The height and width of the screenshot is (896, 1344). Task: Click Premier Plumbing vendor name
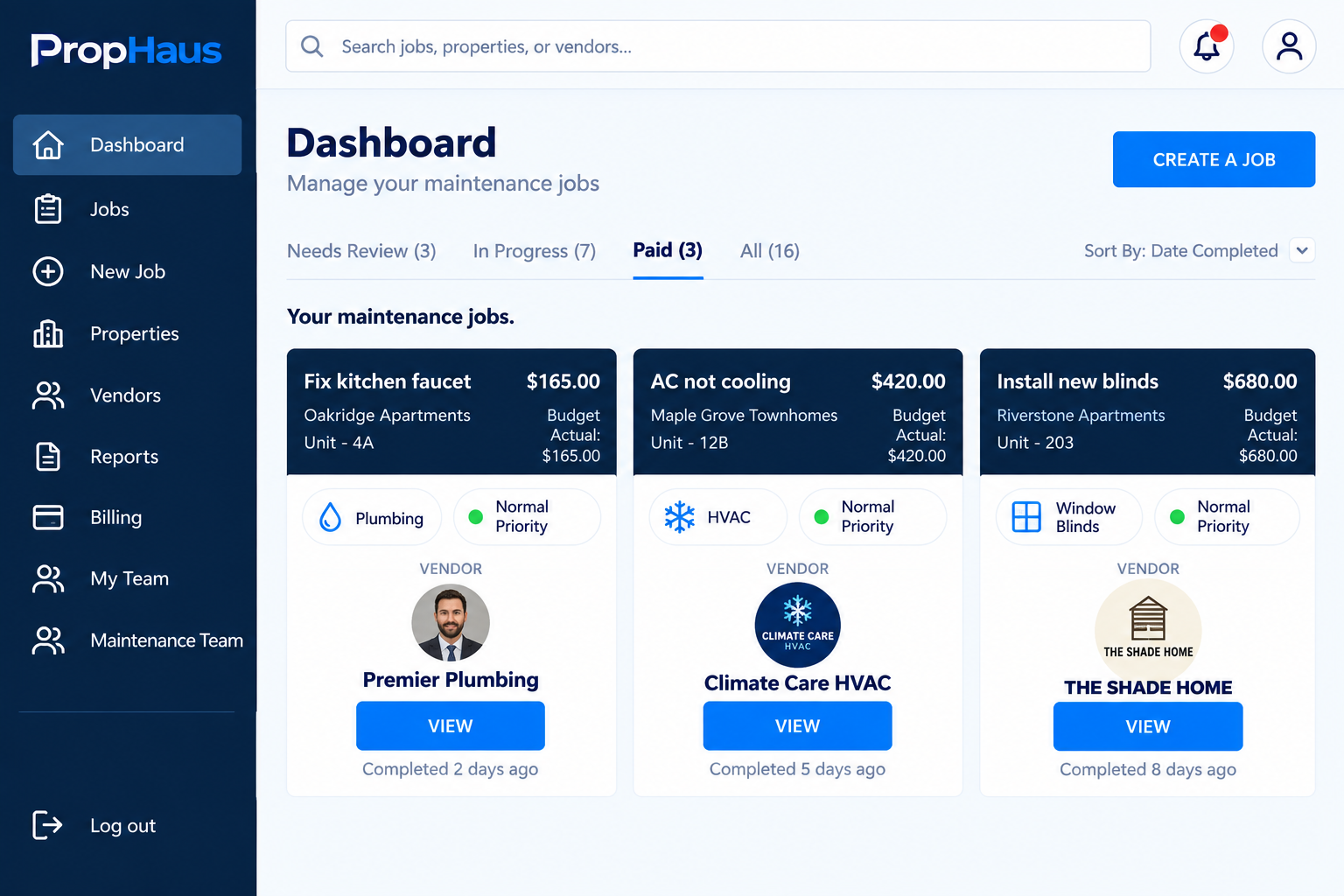451,680
